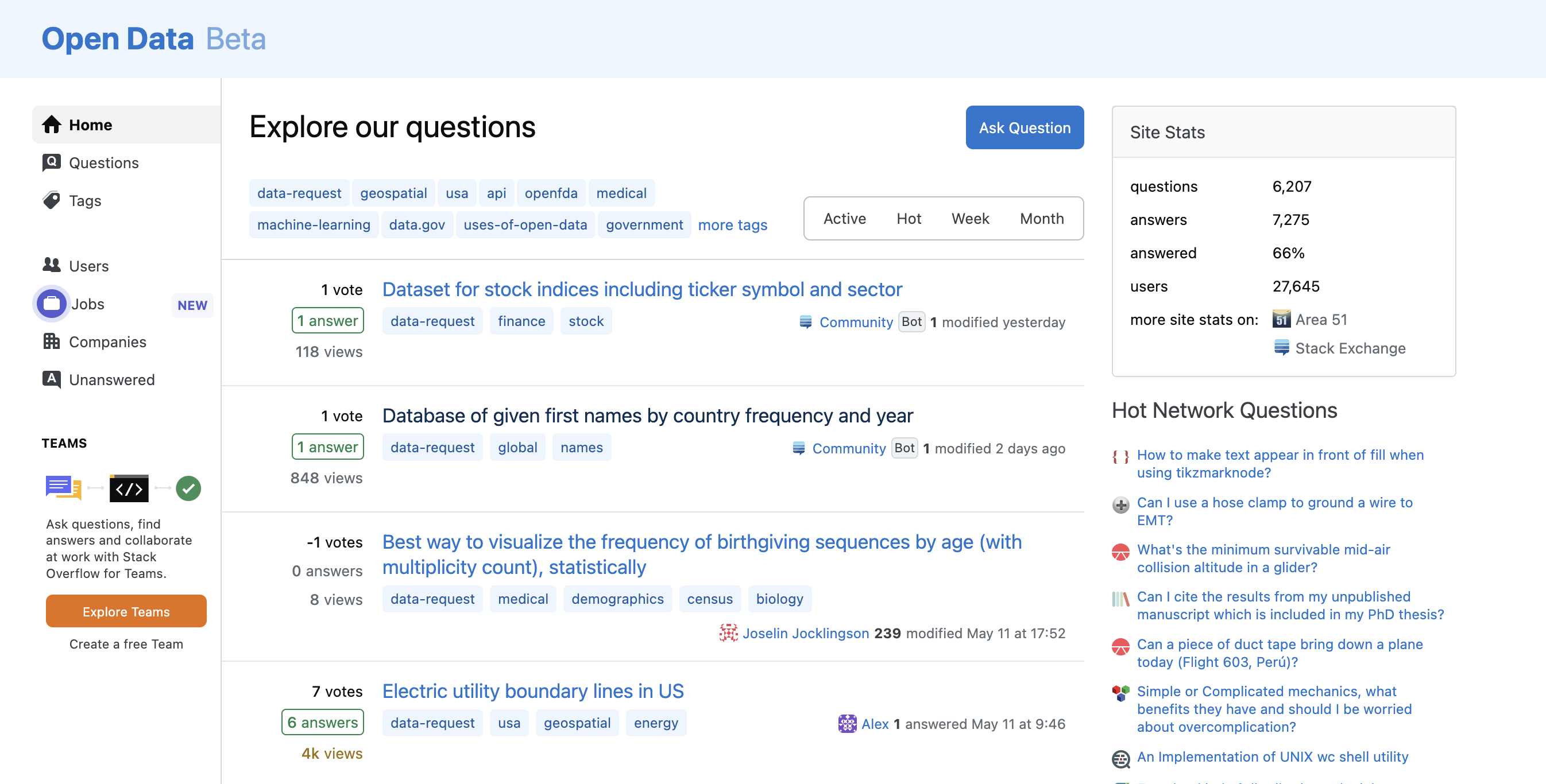This screenshot has width=1546, height=784.
Task: Select the Questions icon in sidebar
Action: pyautogui.click(x=52, y=162)
